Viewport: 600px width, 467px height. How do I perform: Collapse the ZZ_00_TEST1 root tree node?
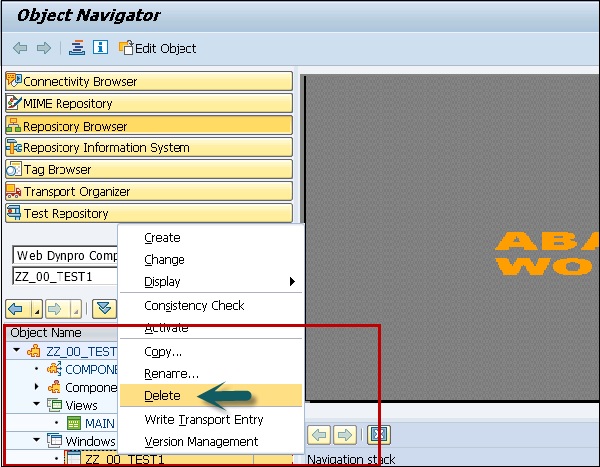click(17, 351)
